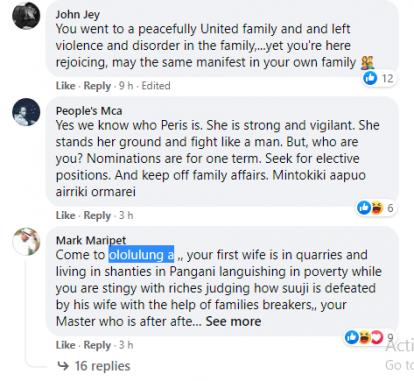Like Mark Maripet's comment
The width and height of the screenshot is (414, 381).
[65, 345]
